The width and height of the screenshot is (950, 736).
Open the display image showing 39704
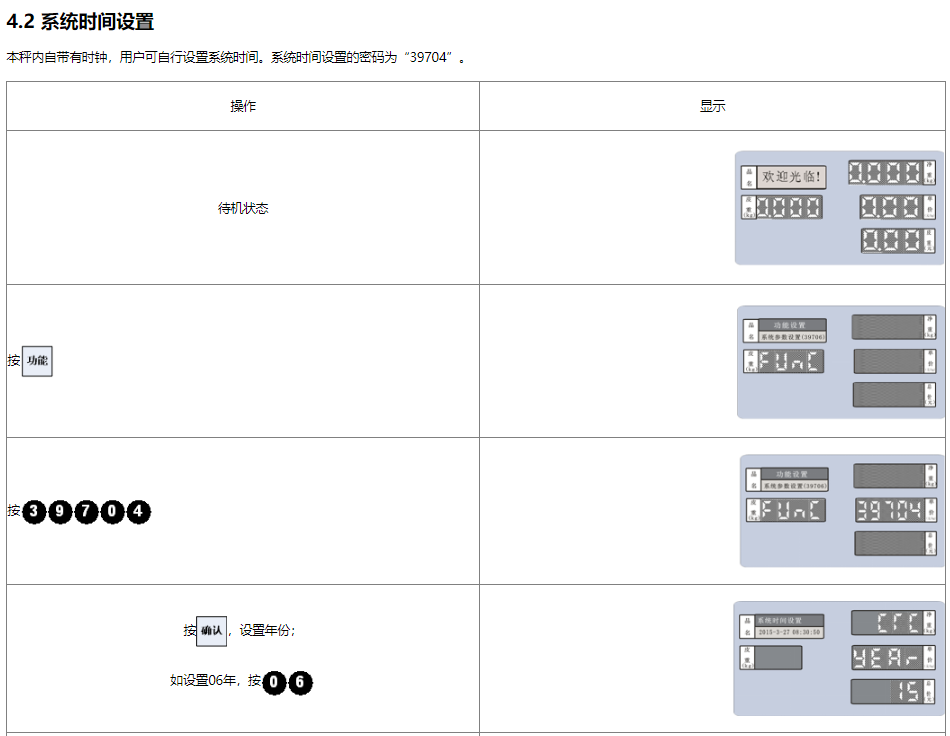click(x=841, y=511)
